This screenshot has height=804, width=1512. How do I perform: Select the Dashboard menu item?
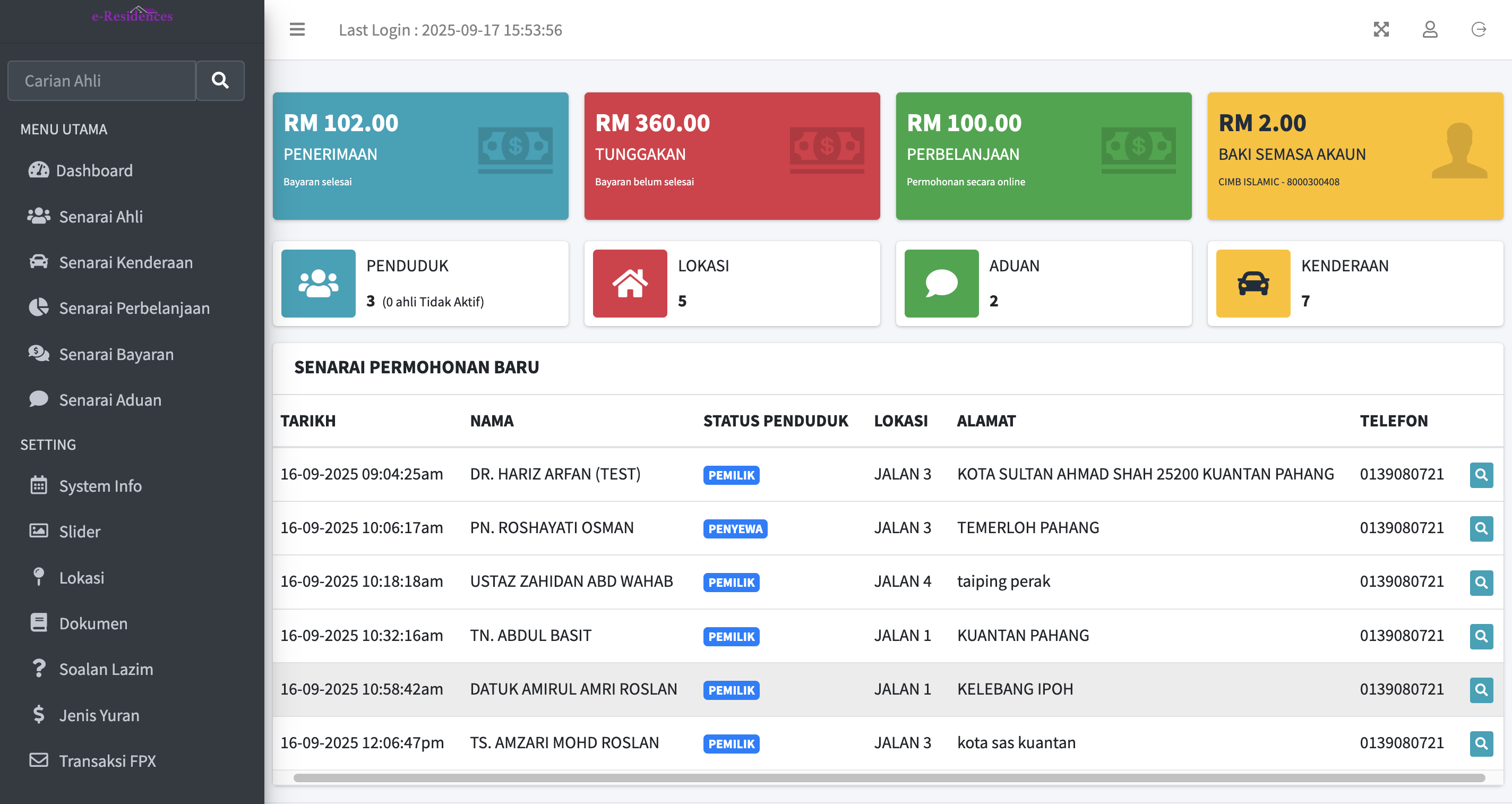tap(95, 170)
